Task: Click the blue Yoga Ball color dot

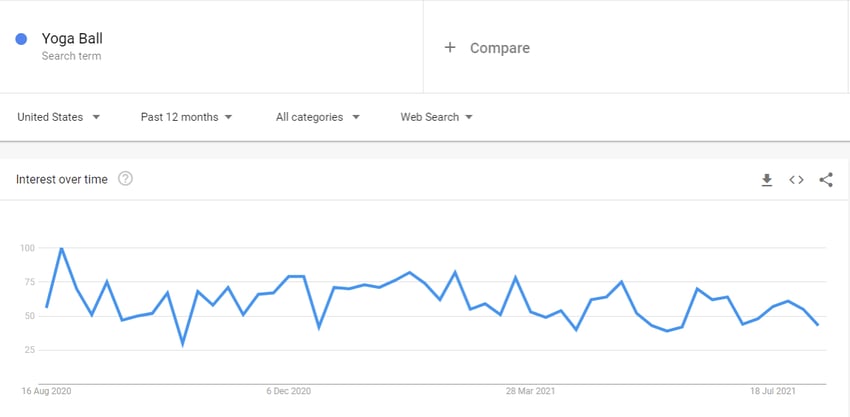Action: pos(21,39)
